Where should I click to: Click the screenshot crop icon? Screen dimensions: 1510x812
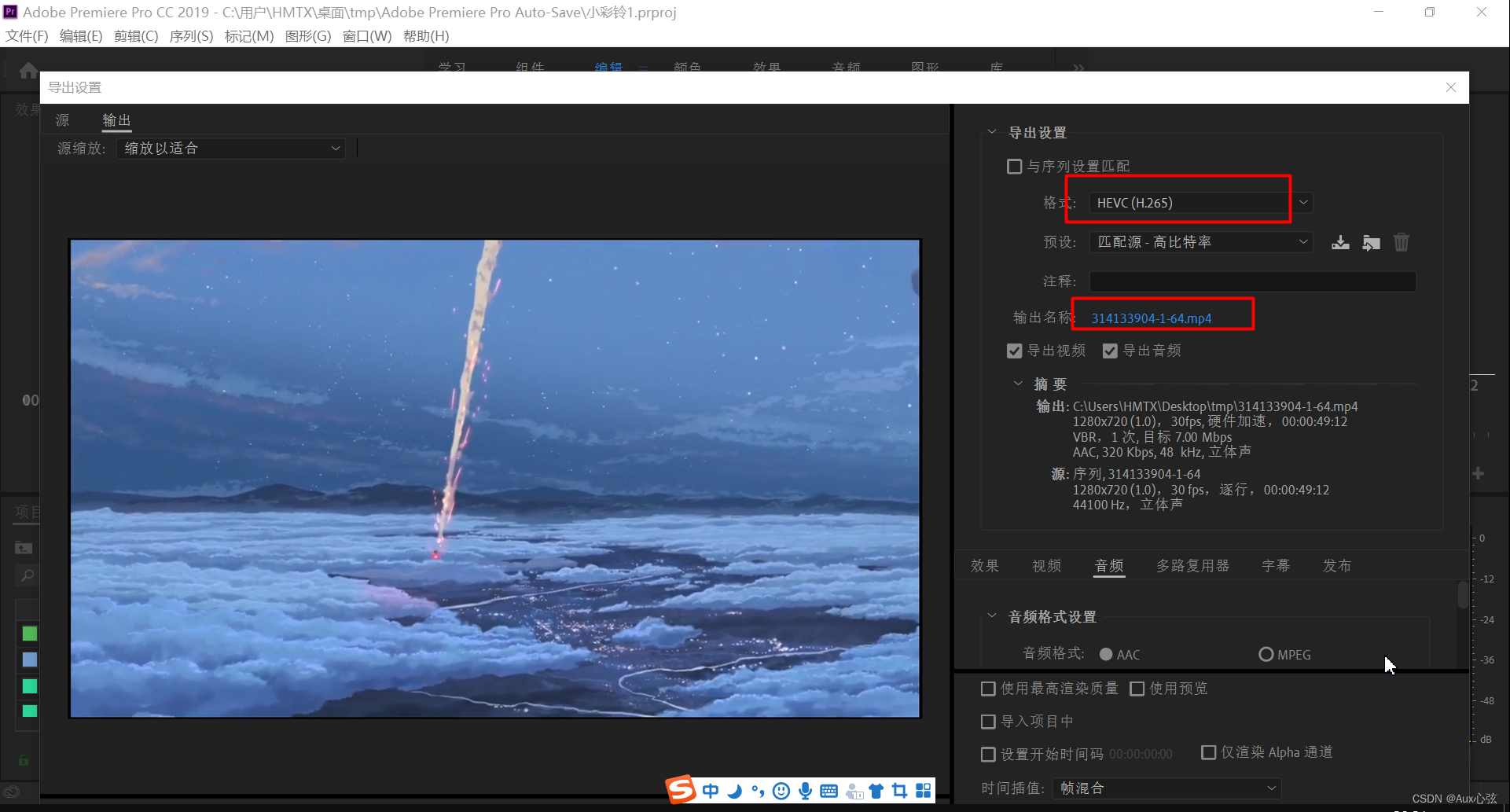click(x=900, y=791)
